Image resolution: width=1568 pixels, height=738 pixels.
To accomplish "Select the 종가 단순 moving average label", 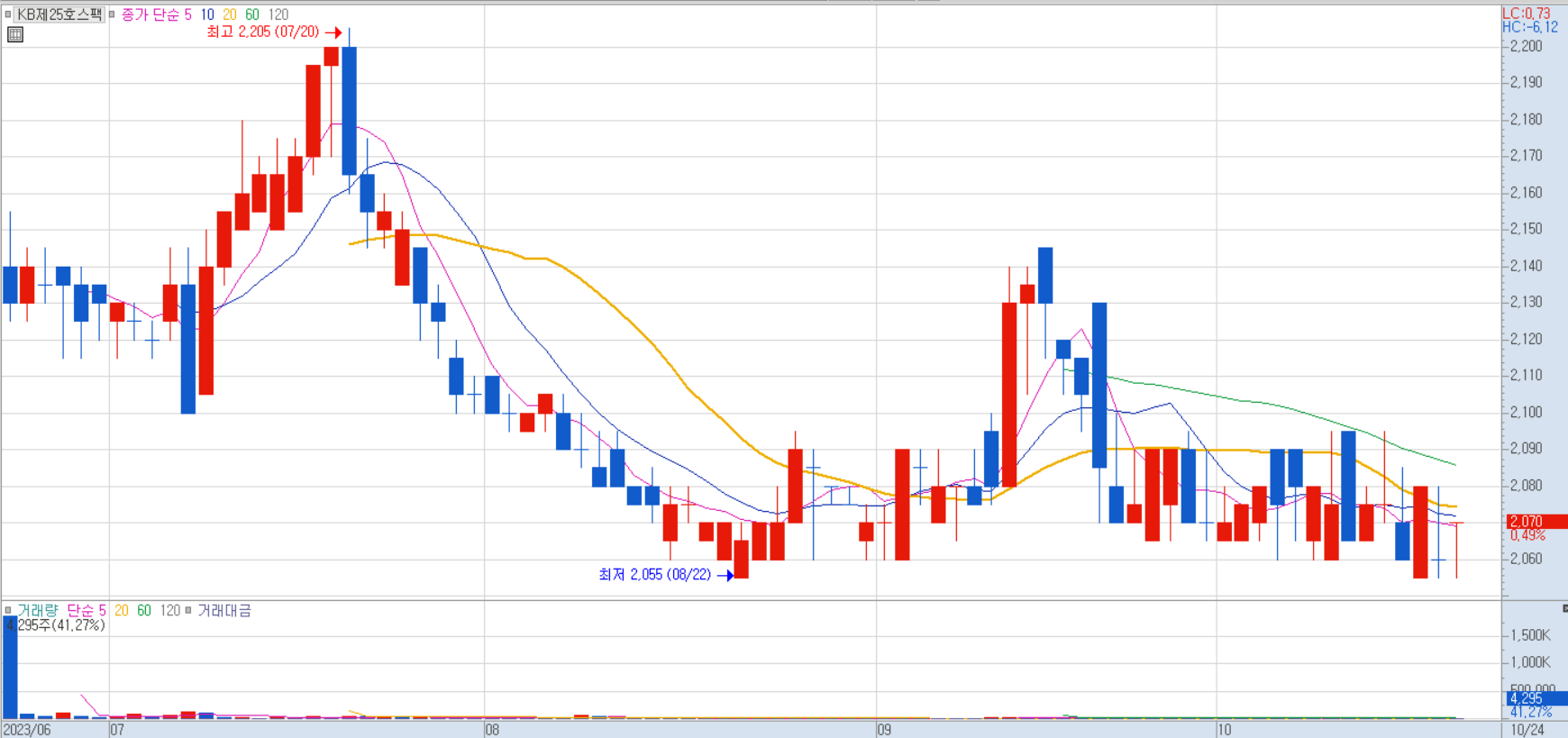I will pyautogui.click(x=150, y=14).
